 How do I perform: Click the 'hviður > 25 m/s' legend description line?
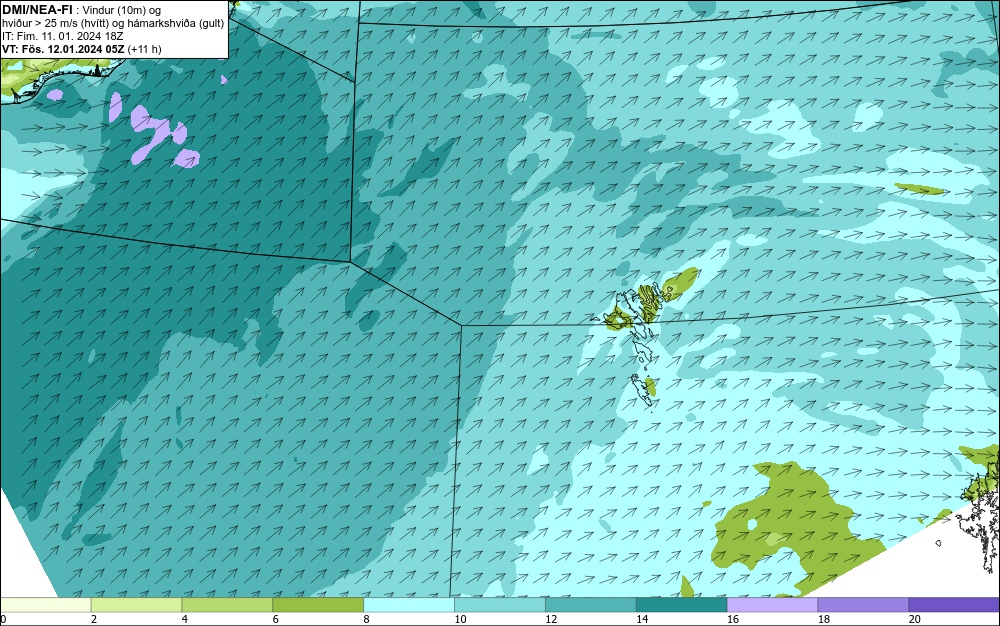pyautogui.click(x=113, y=24)
